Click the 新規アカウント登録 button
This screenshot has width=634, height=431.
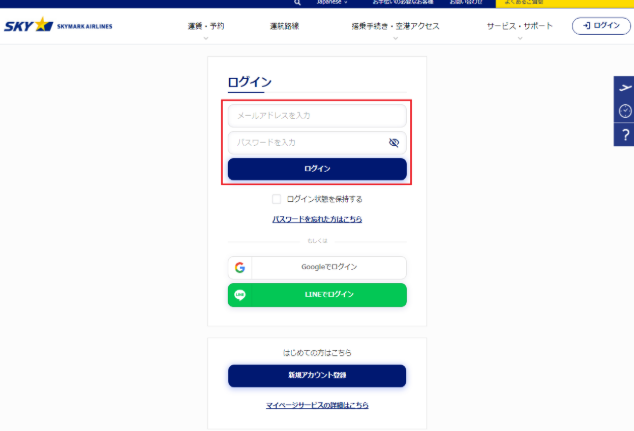click(317, 376)
